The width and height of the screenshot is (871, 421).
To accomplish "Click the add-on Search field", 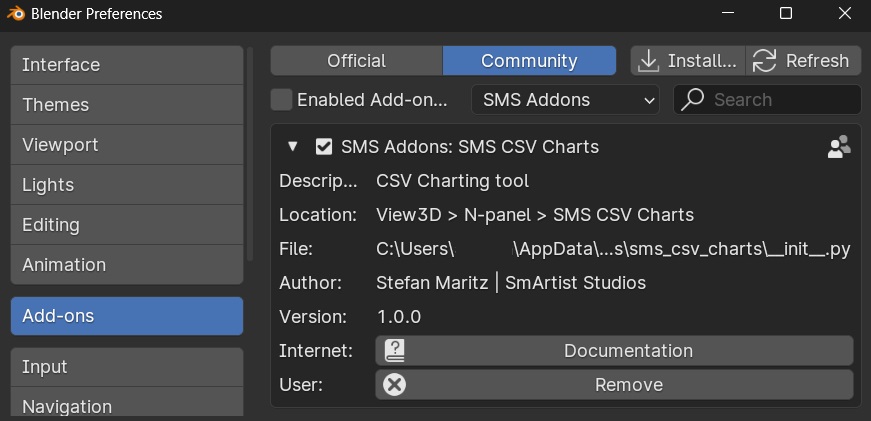I will pos(767,100).
